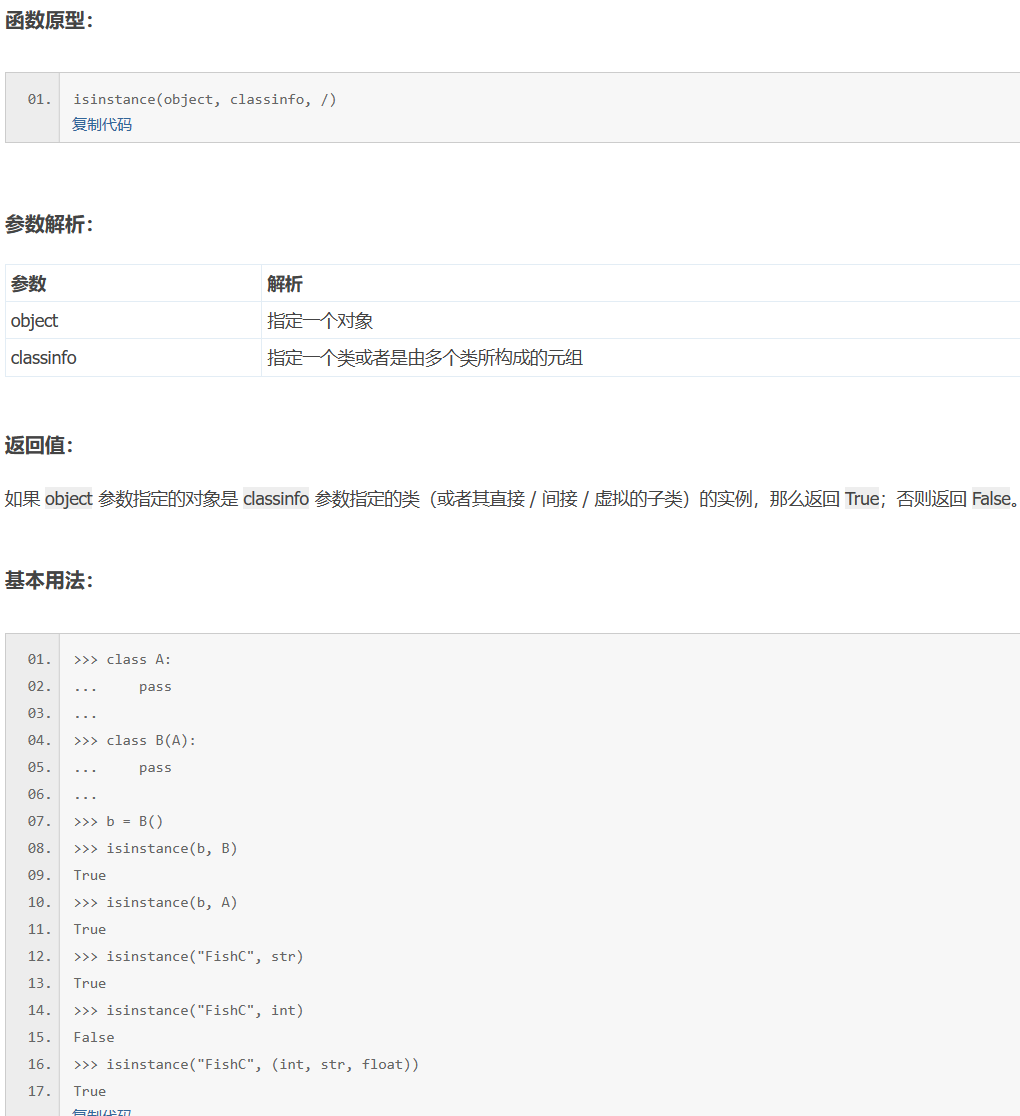Select the code line isinstance(object, classinfo, /)

click(204, 99)
